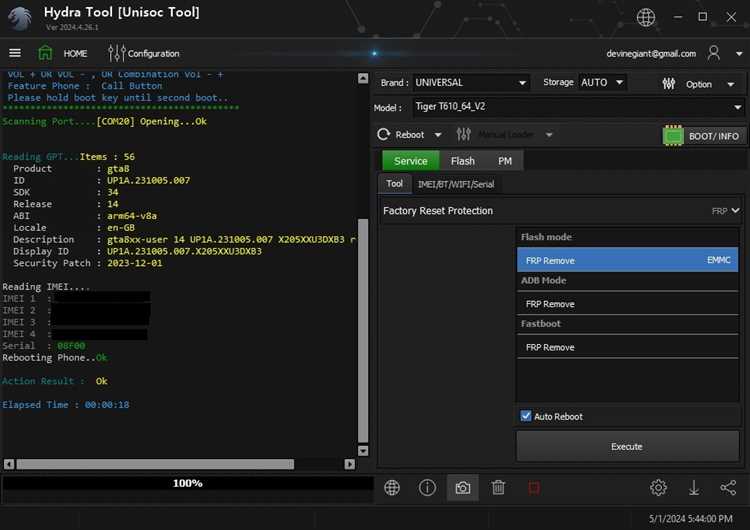Click the screenshot camera icon
Screen dimensions: 750x530
point(463,488)
